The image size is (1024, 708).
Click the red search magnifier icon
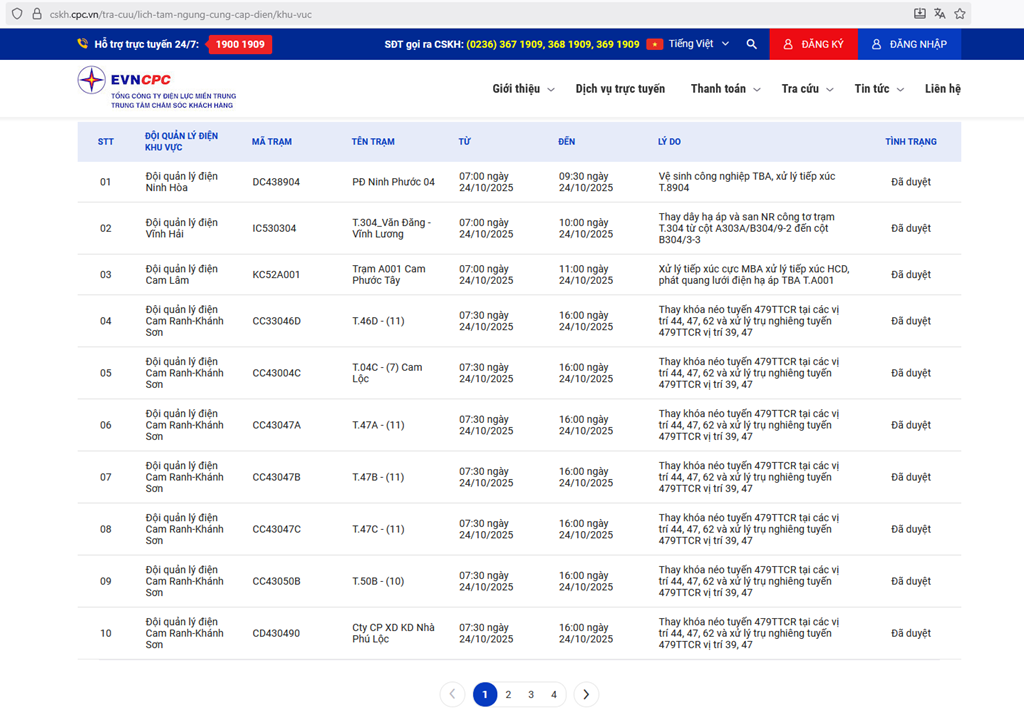tap(751, 44)
